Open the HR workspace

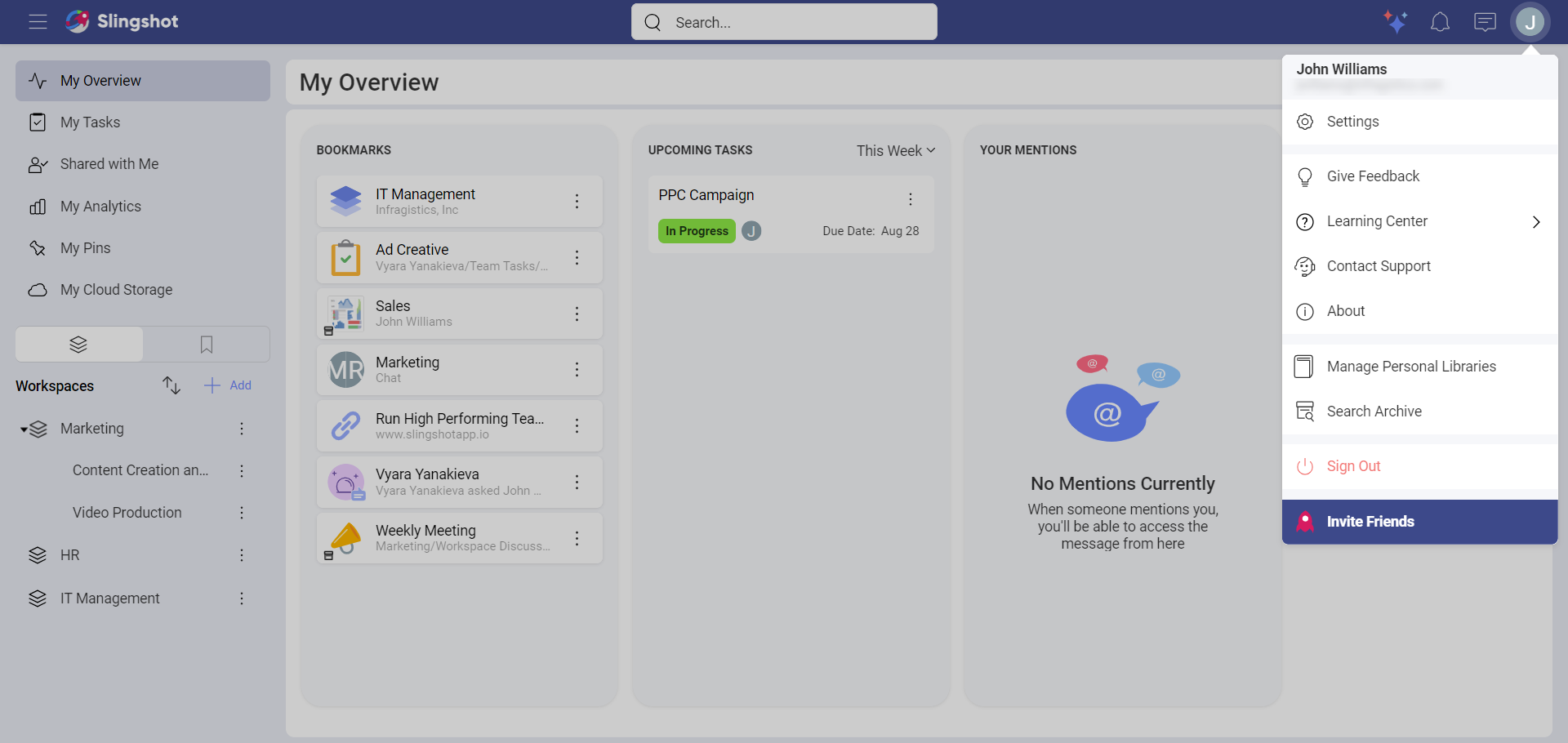tap(70, 555)
